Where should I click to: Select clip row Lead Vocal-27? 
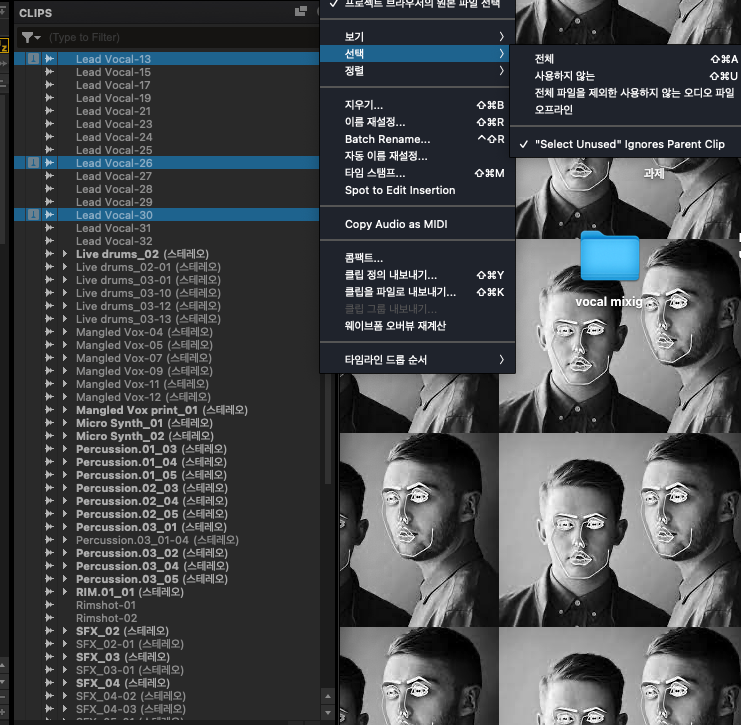tap(166, 176)
